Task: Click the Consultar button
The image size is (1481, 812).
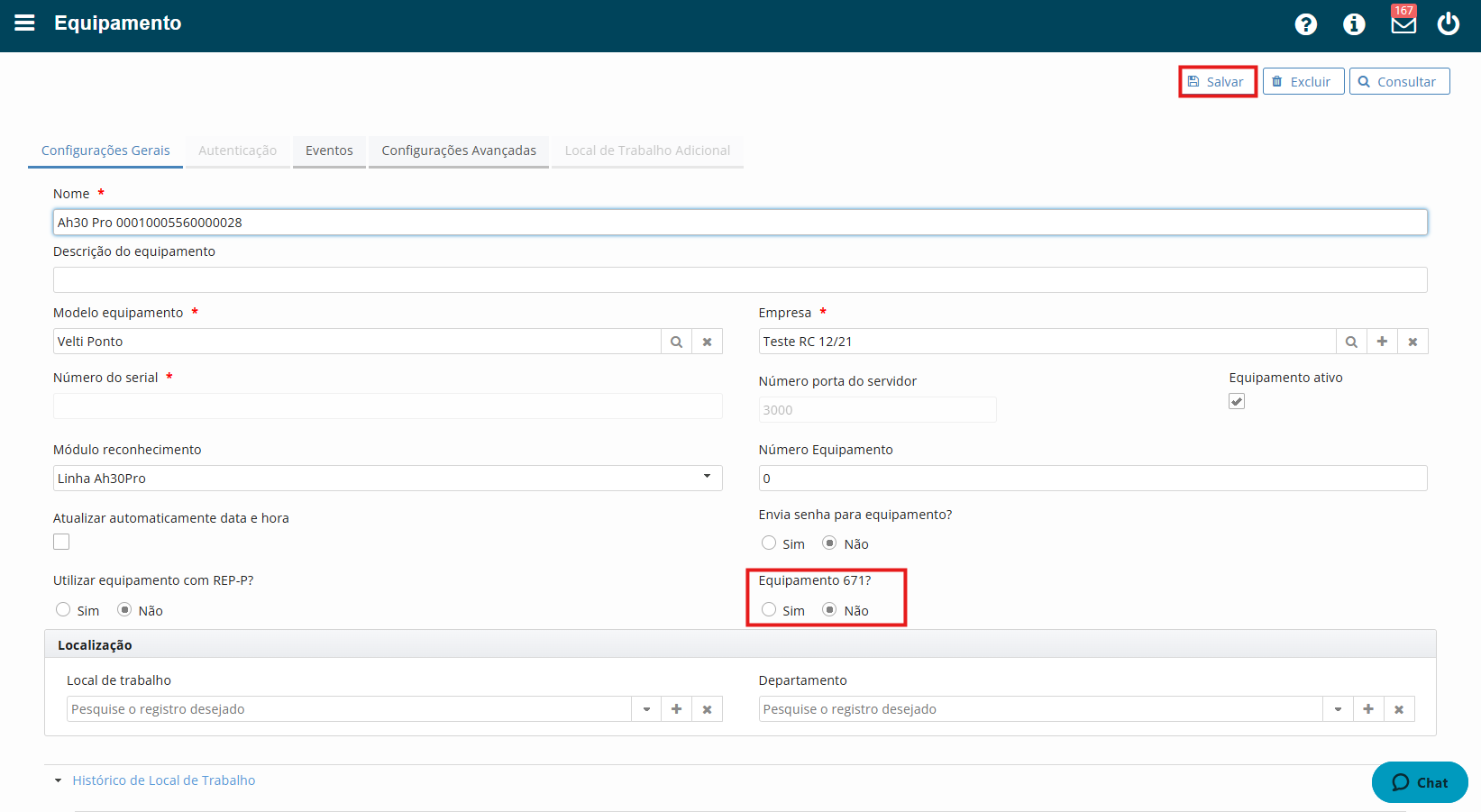Action: pos(1399,81)
